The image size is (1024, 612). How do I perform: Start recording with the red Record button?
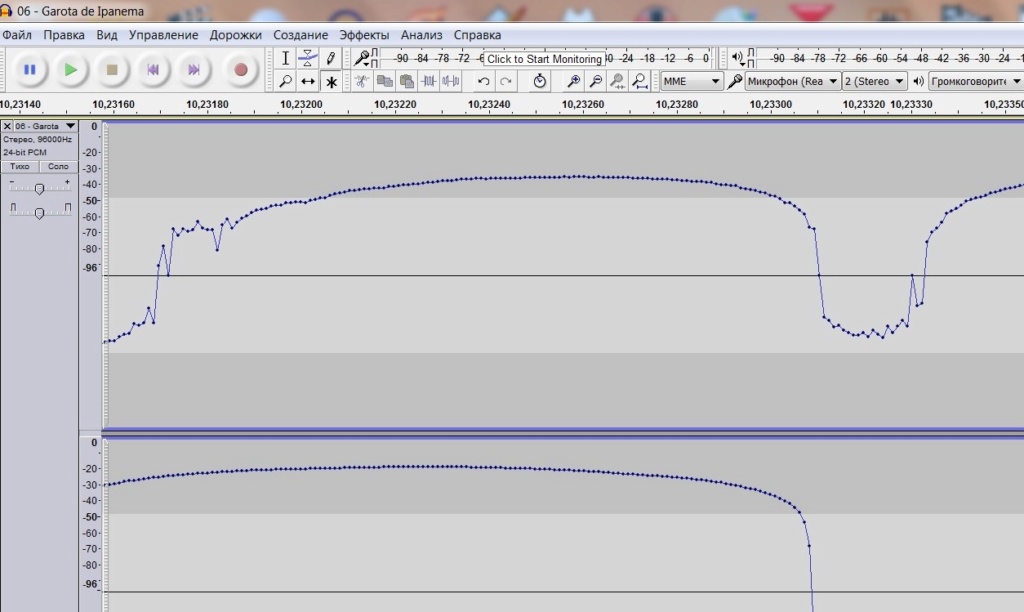pyautogui.click(x=240, y=70)
